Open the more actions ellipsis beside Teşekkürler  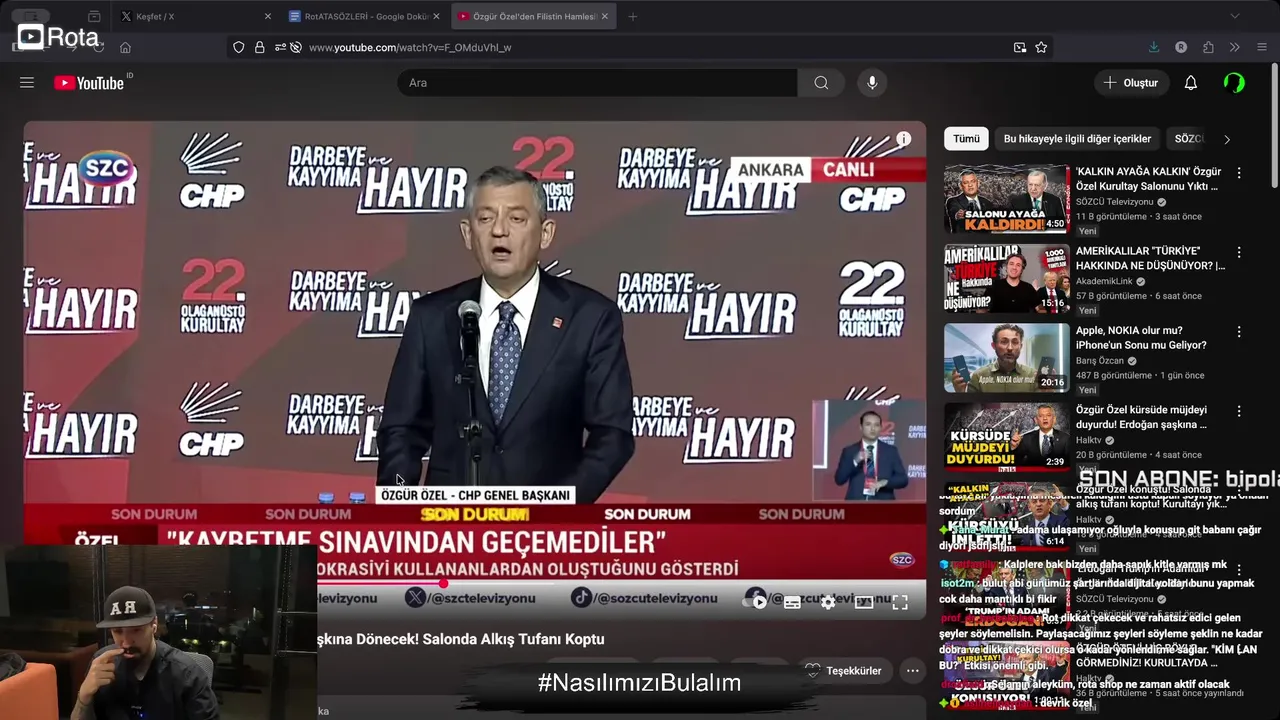coord(911,671)
